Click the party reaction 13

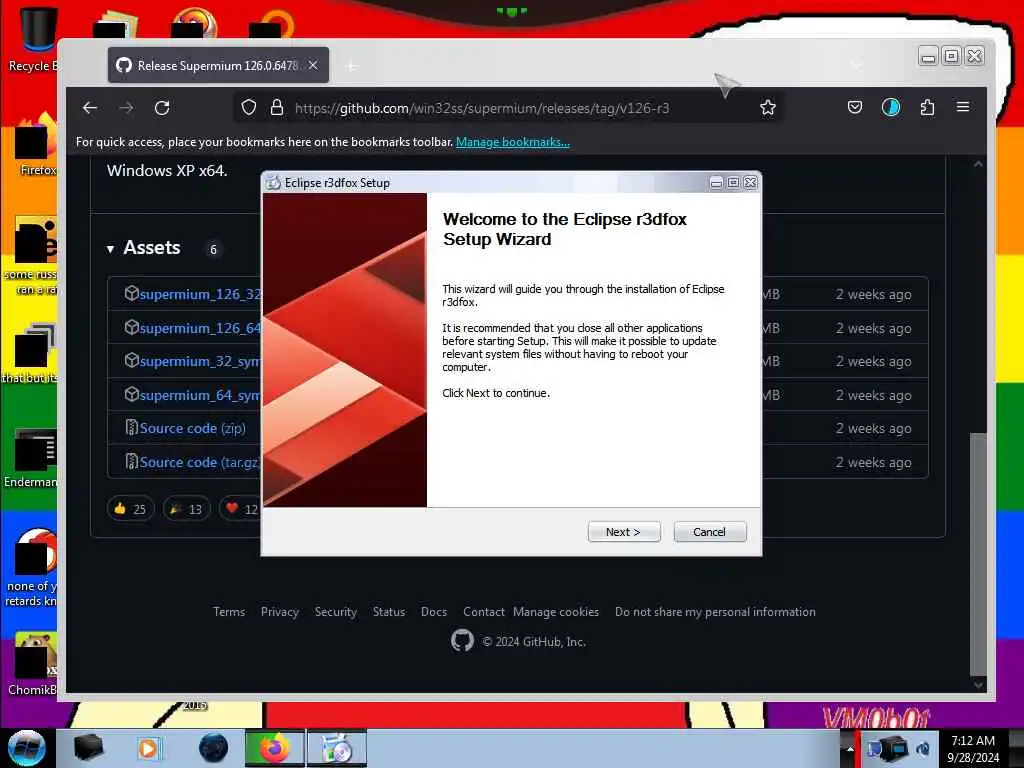click(186, 509)
